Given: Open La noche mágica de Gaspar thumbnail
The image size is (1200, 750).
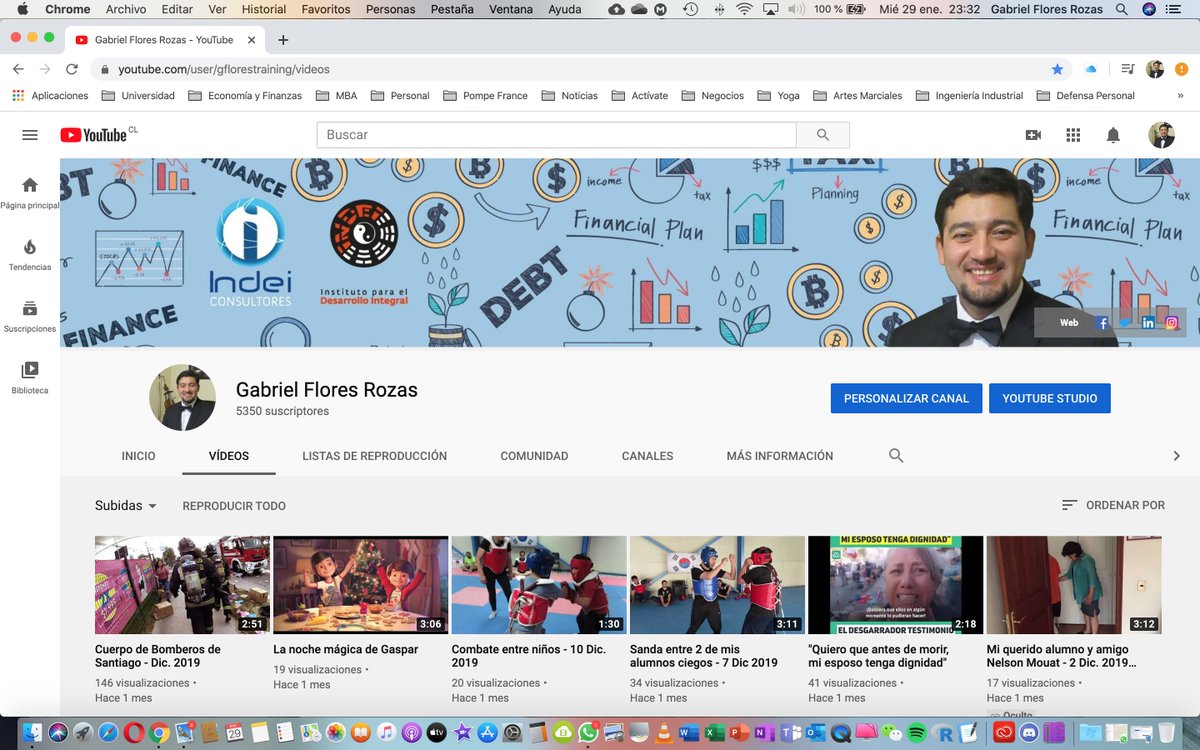Looking at the screenshot, I should (361, 585).
